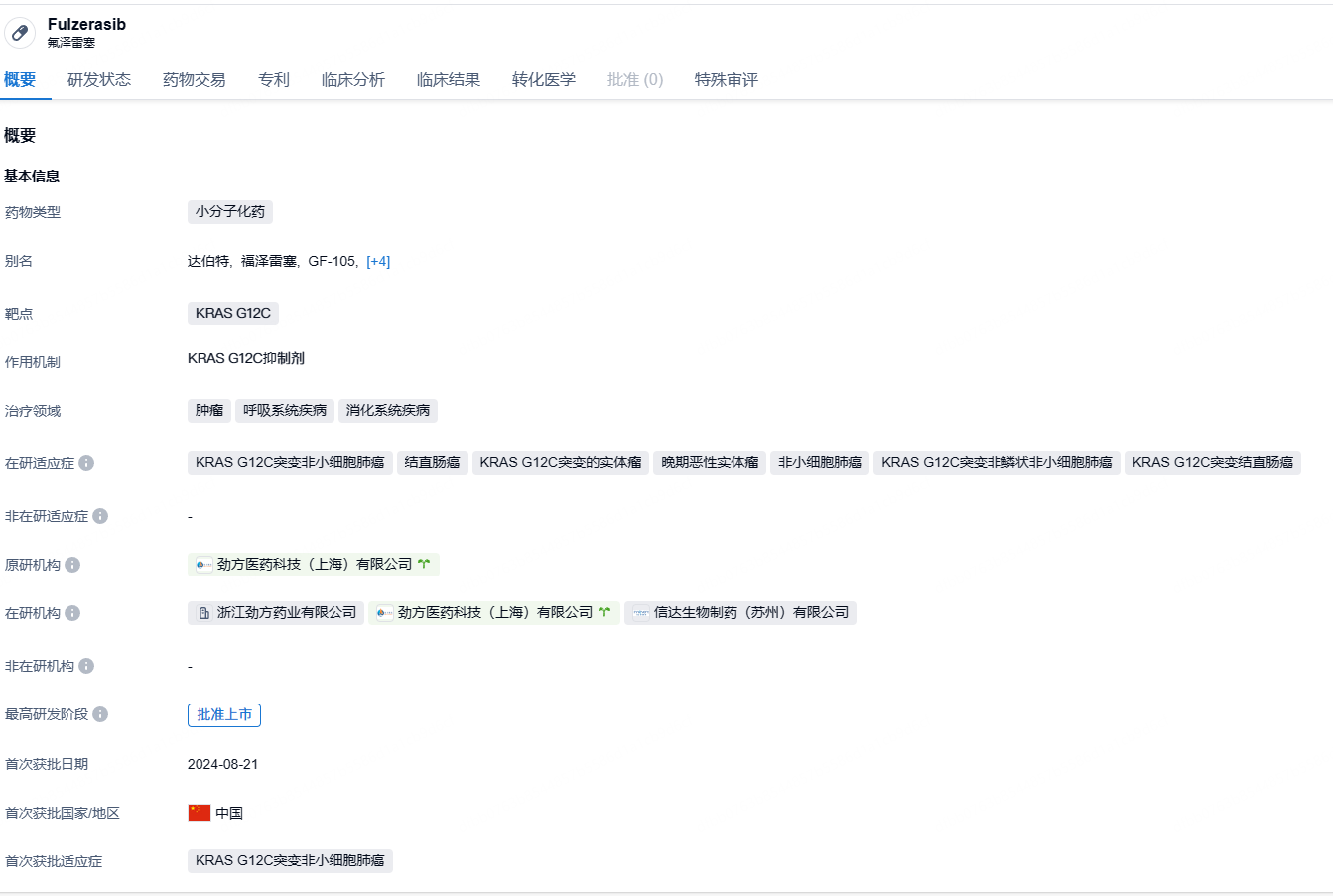
Task: Click the alias GF-105
Action: point(333,262)
